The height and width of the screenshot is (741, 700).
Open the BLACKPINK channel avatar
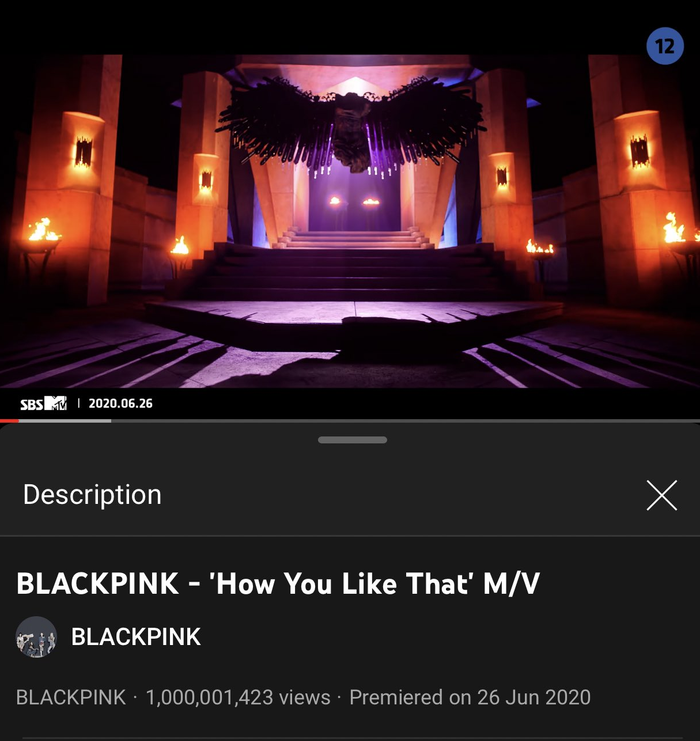[36, 637]
